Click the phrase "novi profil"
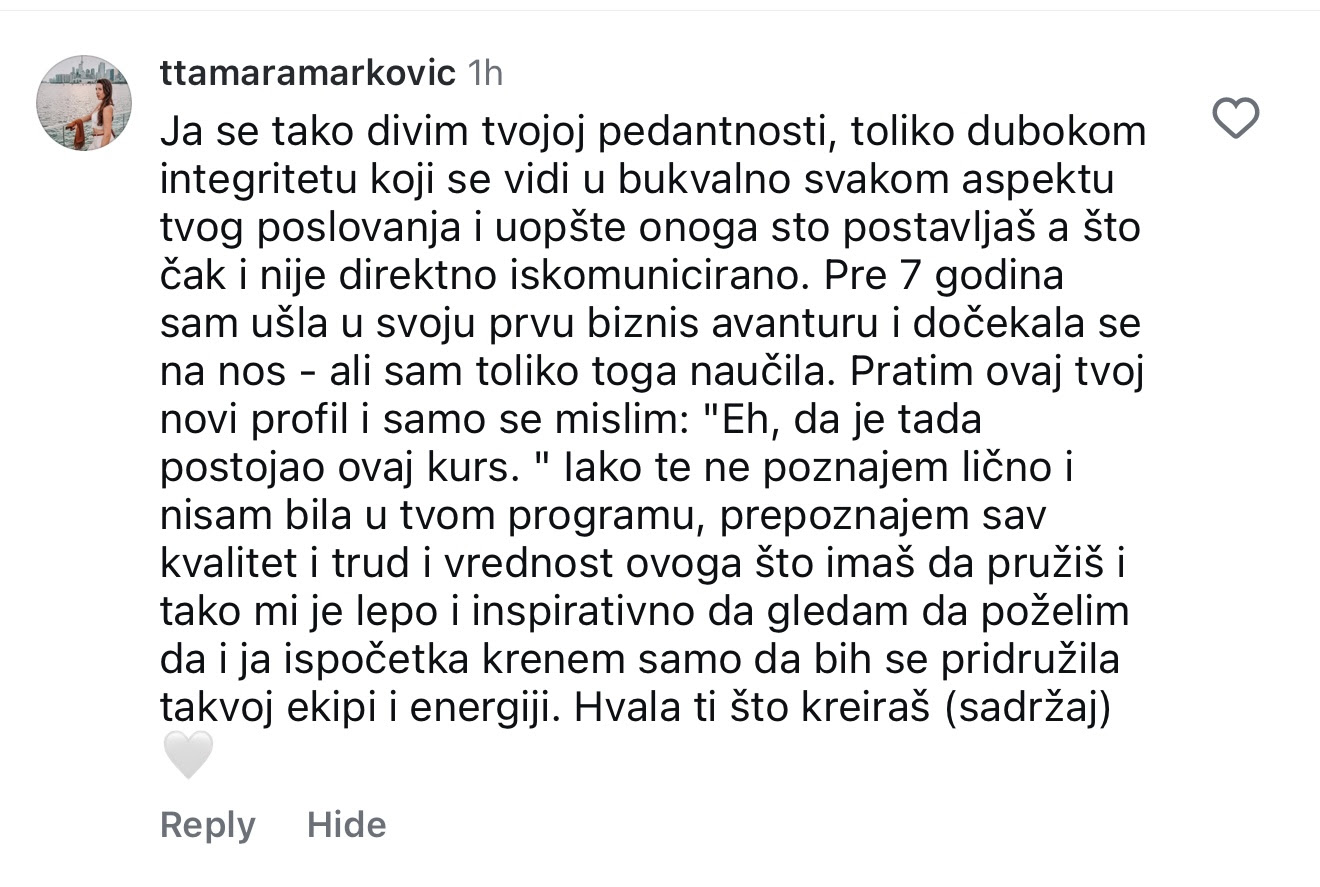The height and width of the screenshot is (887, 1320). coord(247,420)
